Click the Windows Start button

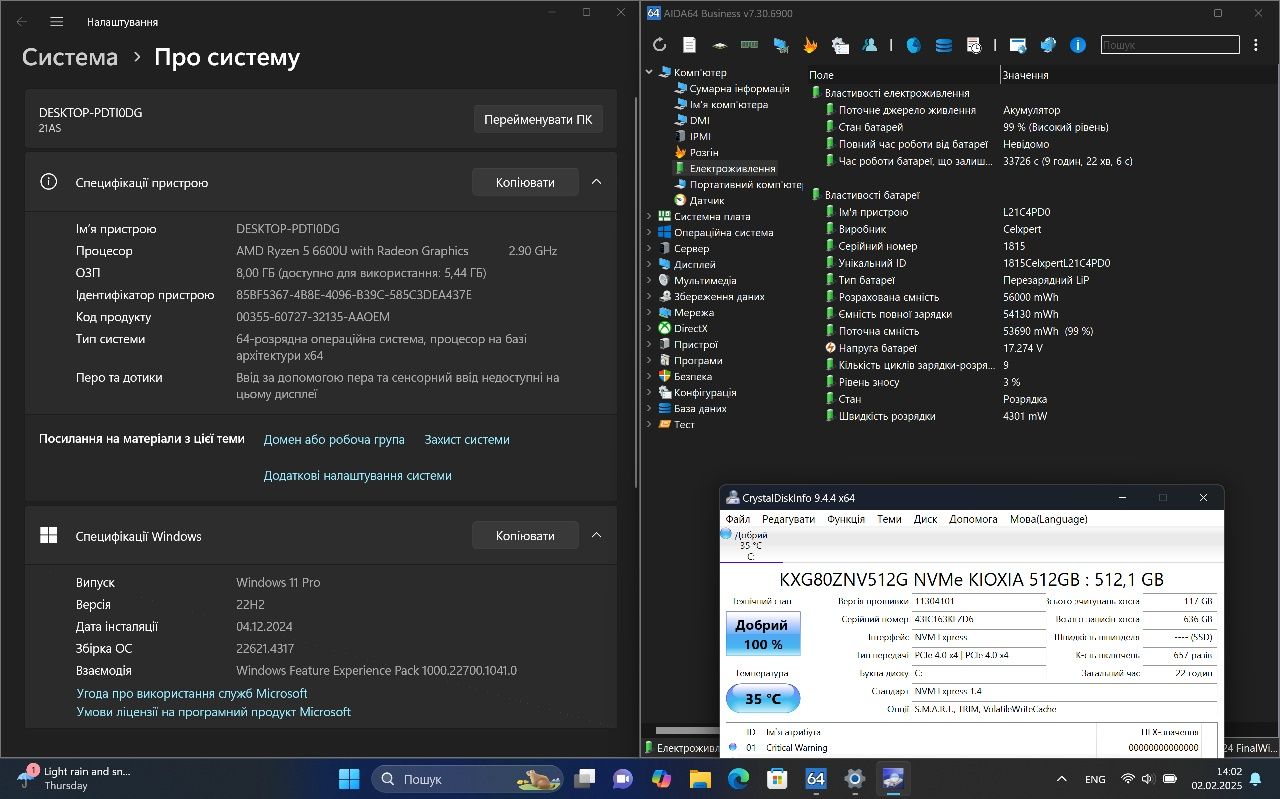click(x=349, y=779)
